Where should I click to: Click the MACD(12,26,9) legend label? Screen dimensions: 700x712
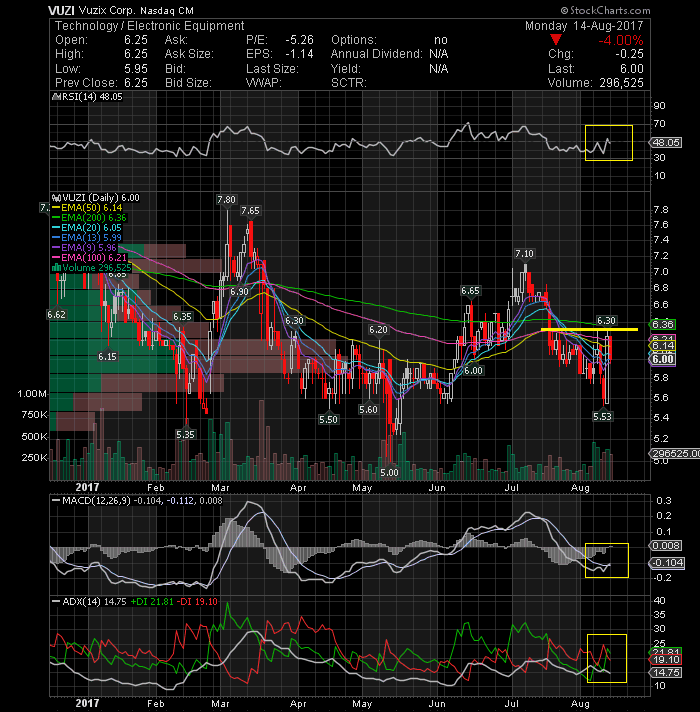(x=96, y=501)
